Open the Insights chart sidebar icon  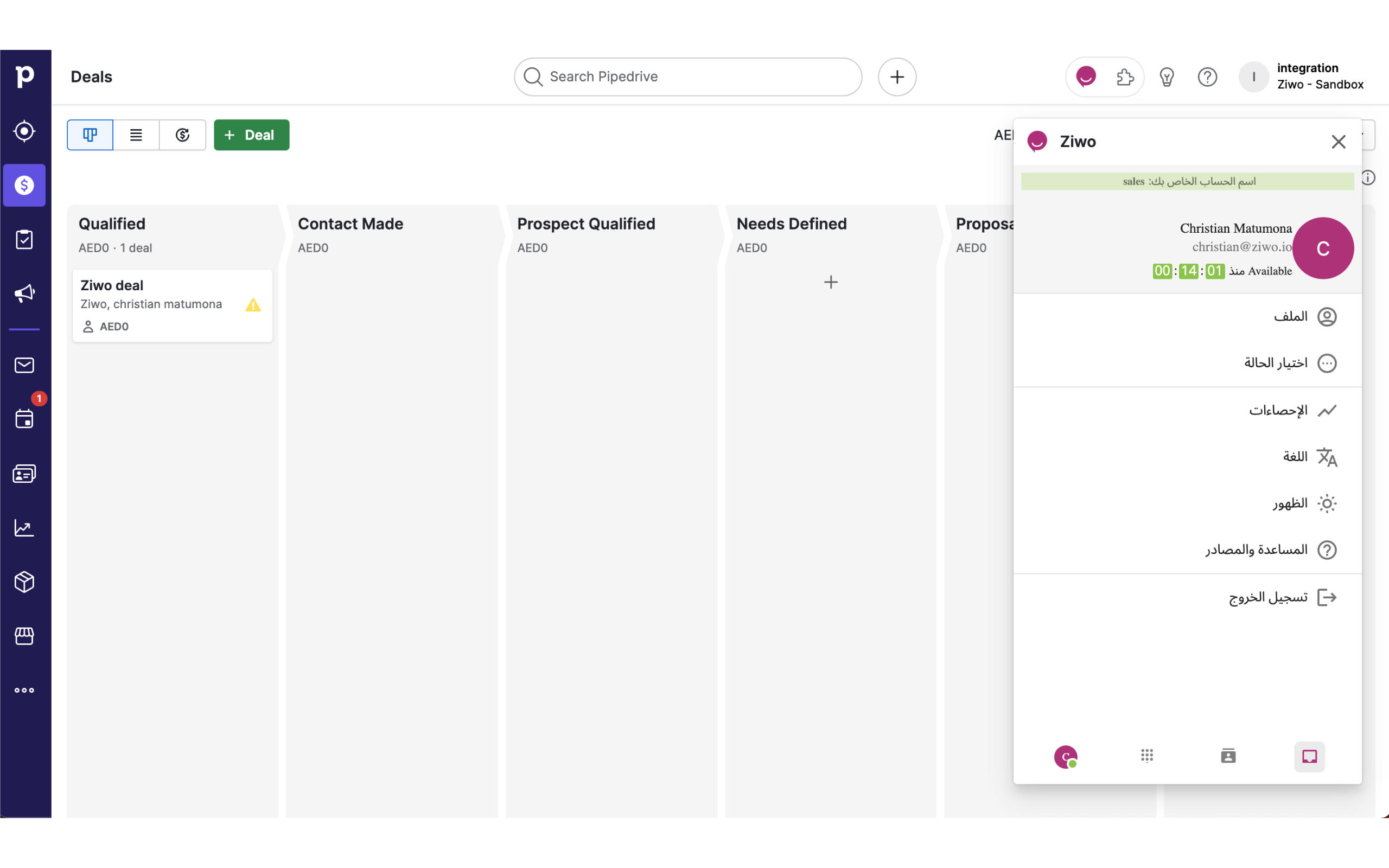pos(24,527)
